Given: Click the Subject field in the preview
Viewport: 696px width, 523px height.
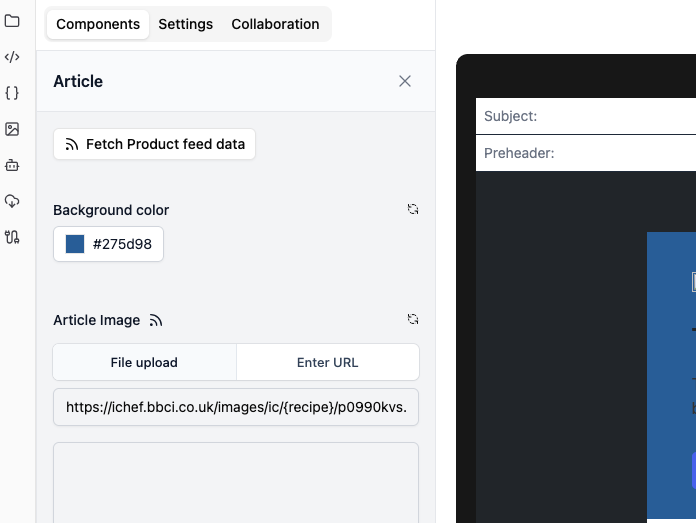Looking at the screenshot, I should (615, 116).
